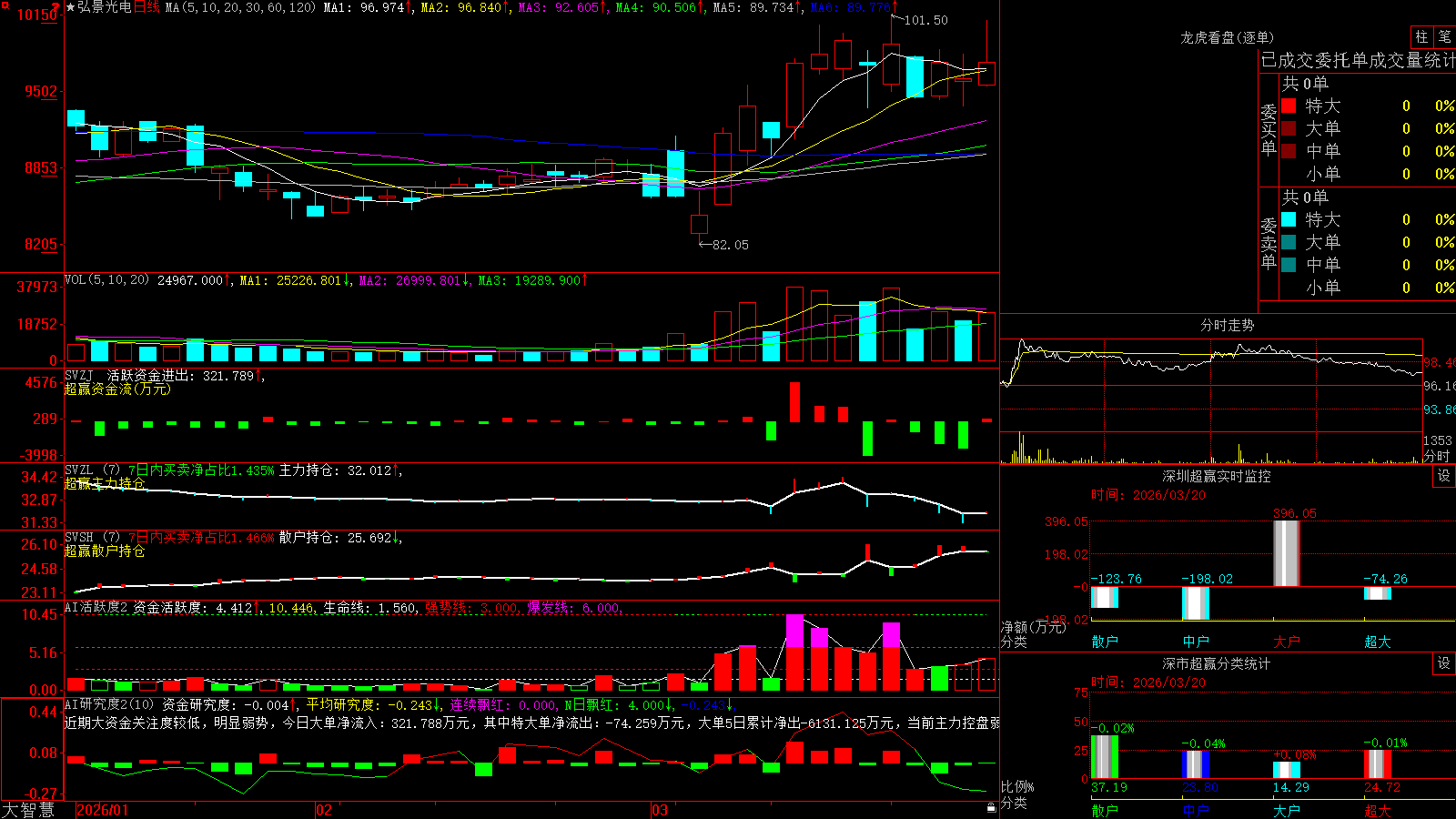Image resolution: width=1456 pixels, height=819 pixels.
Task: Click the 弘景光电 stock name
Action: [105, 7]
